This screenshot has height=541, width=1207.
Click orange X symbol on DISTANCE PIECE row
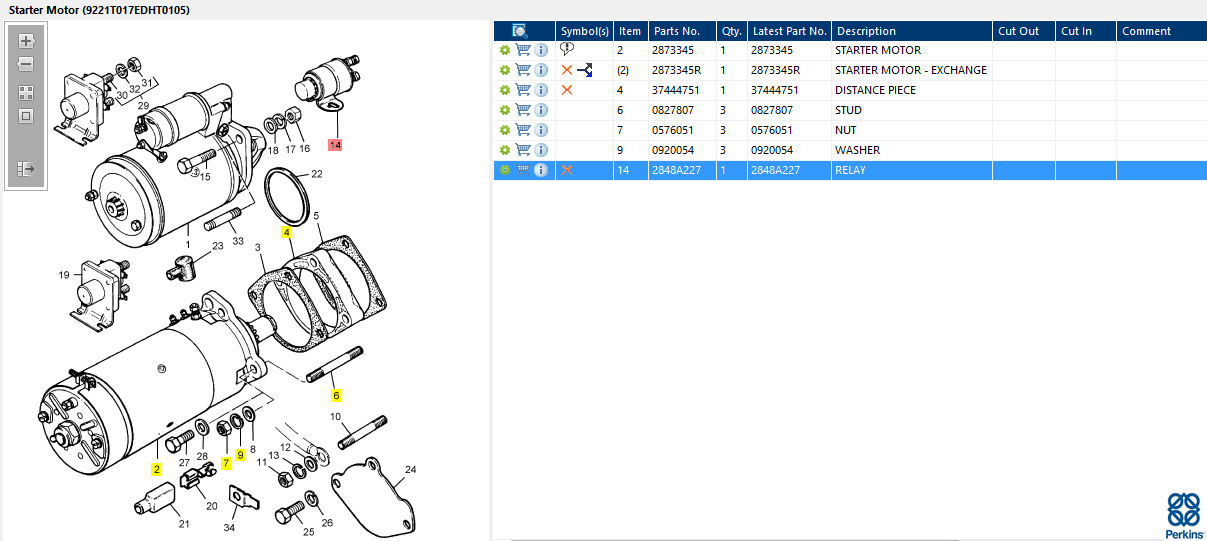[x=567, y=90]
